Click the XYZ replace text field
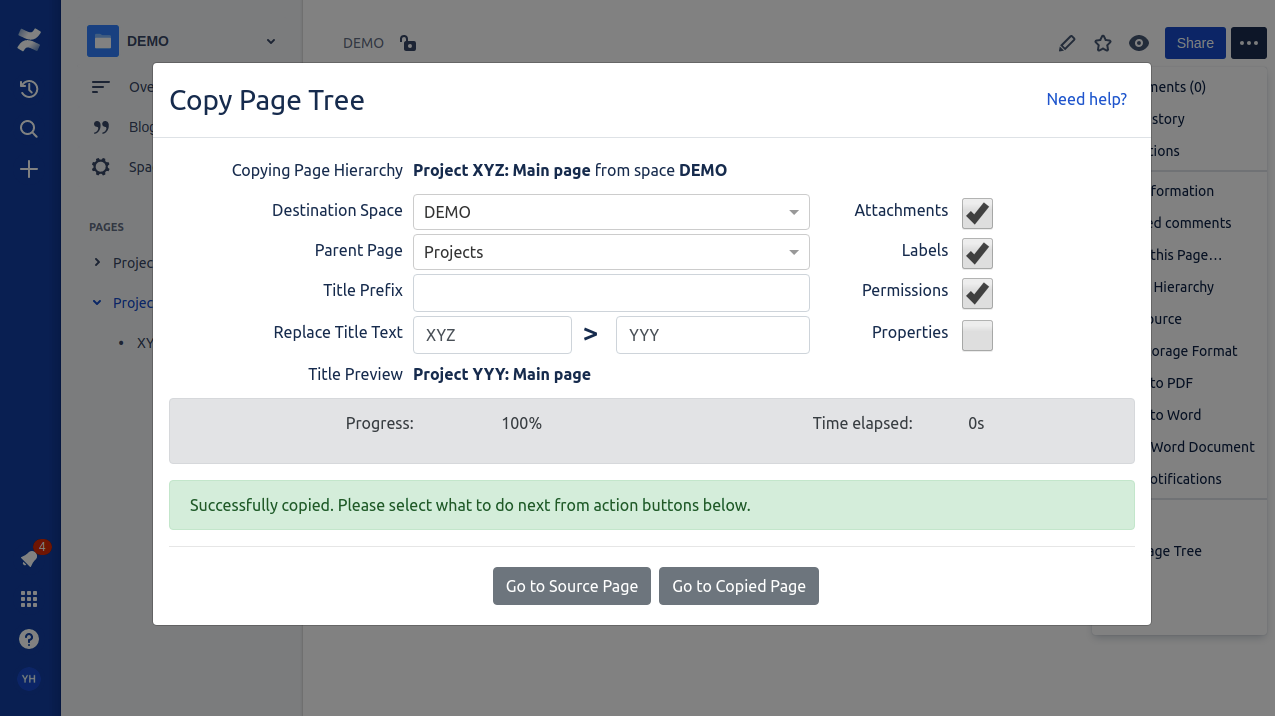The image size is (1275, 716). 492,335
